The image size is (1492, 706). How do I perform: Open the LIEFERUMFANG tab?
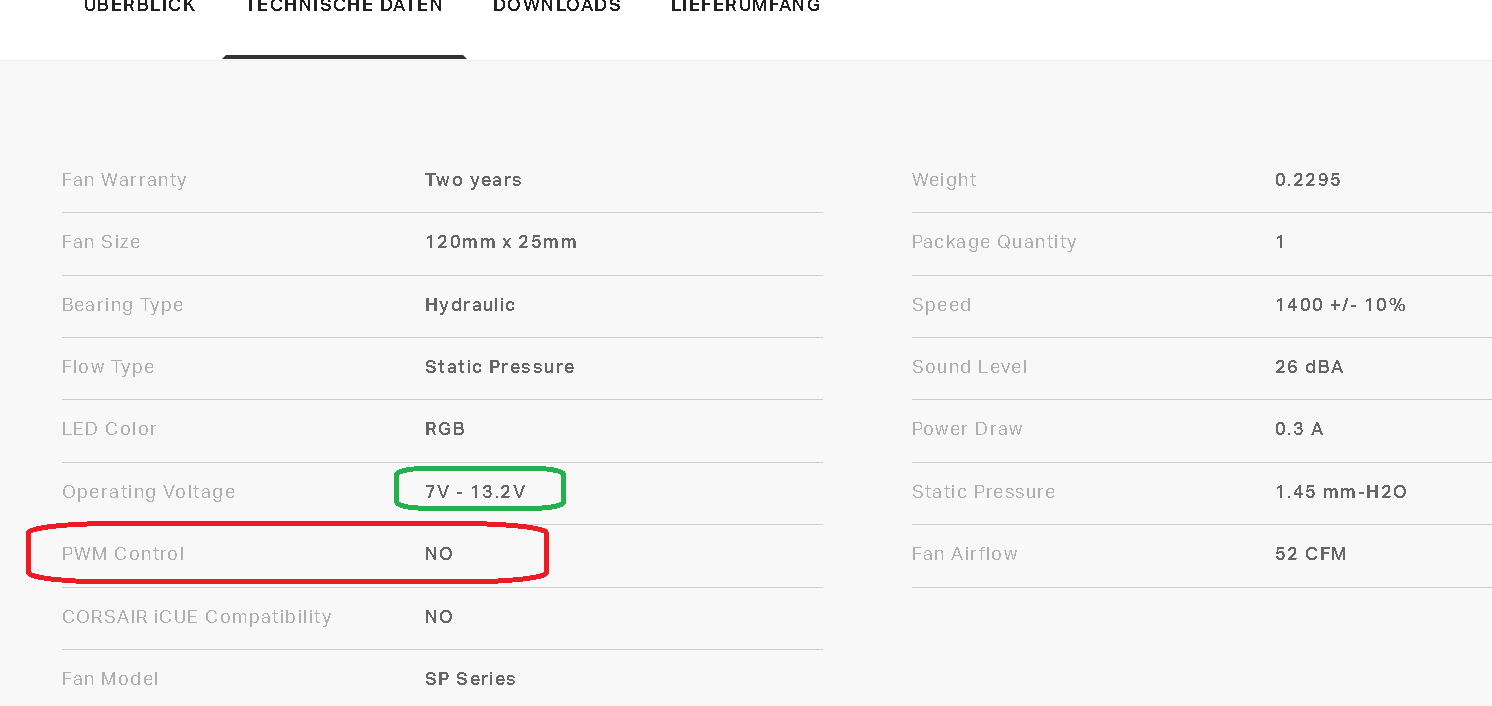pos(745,6)
